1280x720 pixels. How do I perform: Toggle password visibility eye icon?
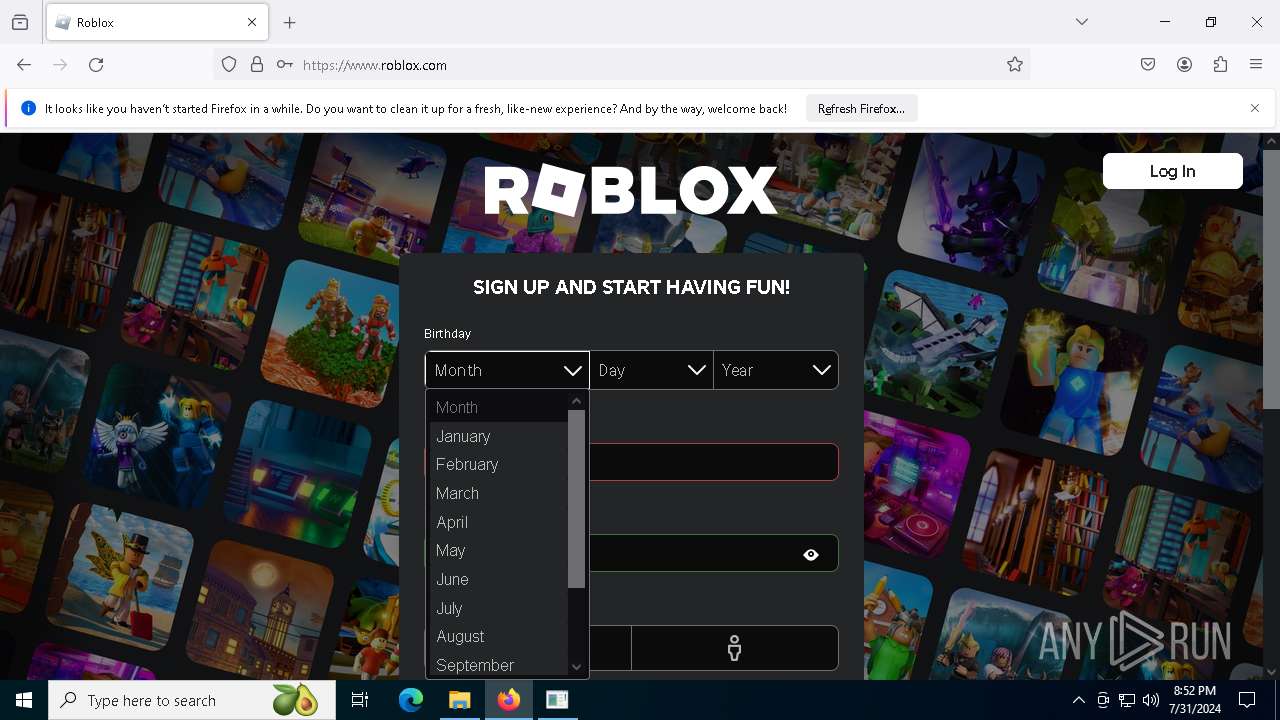point(811,554)
